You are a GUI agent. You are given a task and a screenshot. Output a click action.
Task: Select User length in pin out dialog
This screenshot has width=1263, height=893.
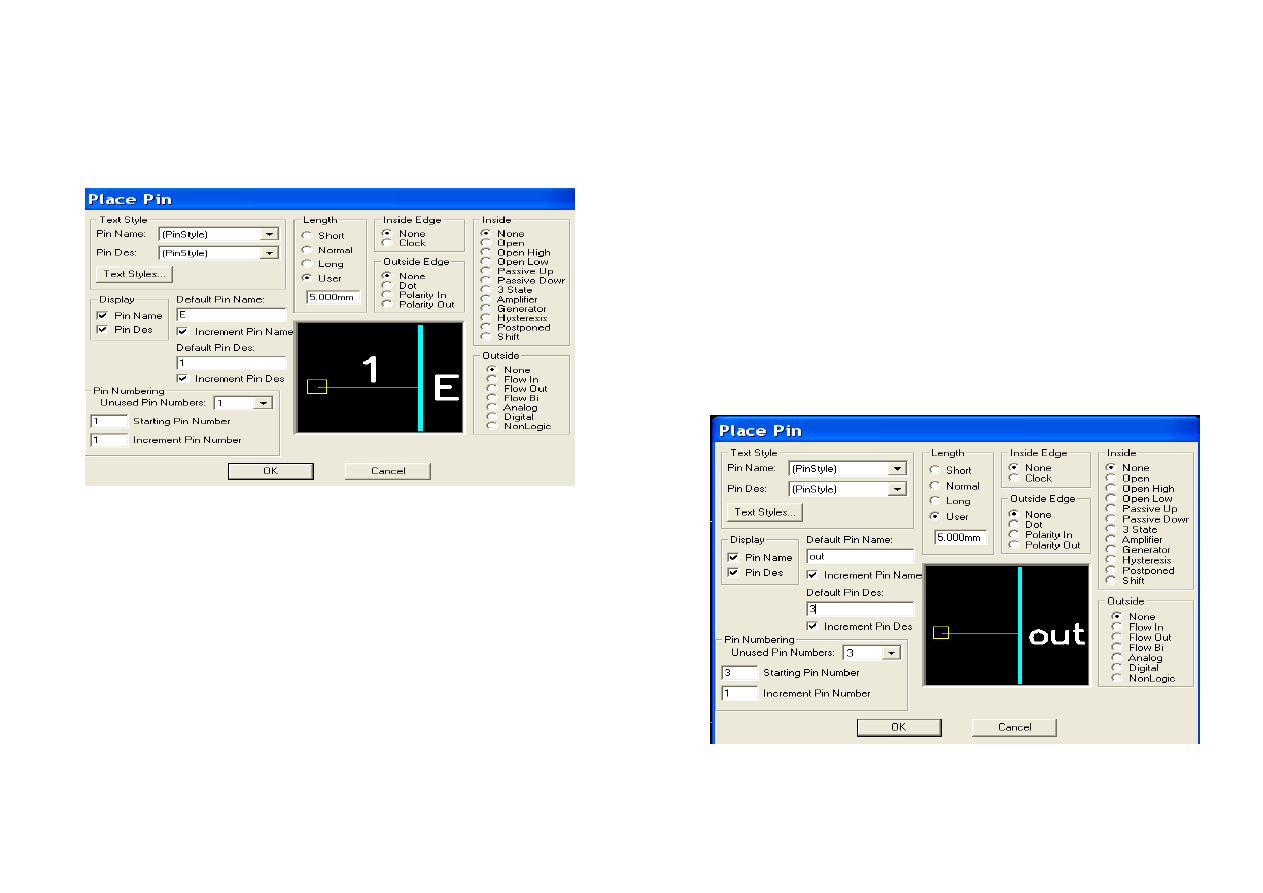[935, 517]
